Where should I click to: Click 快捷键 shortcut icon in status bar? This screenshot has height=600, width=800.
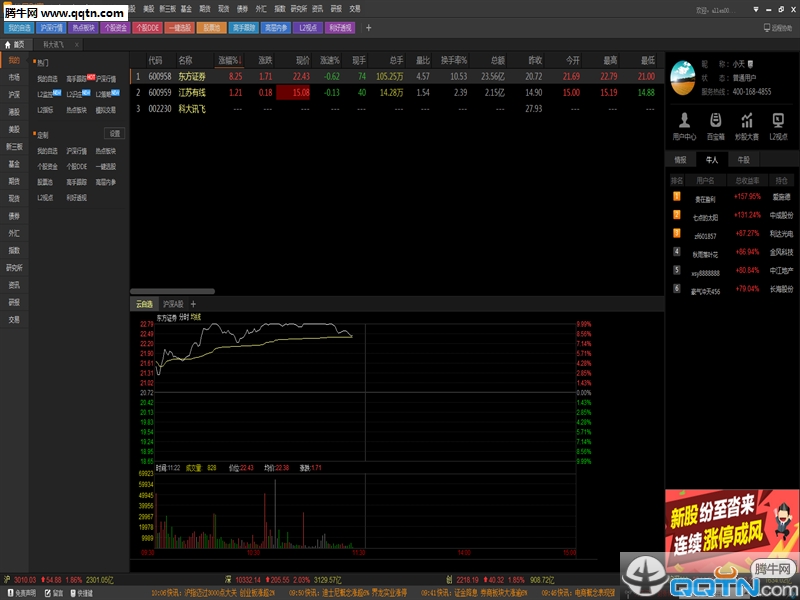pyautogui.click(x=81, y=593)
